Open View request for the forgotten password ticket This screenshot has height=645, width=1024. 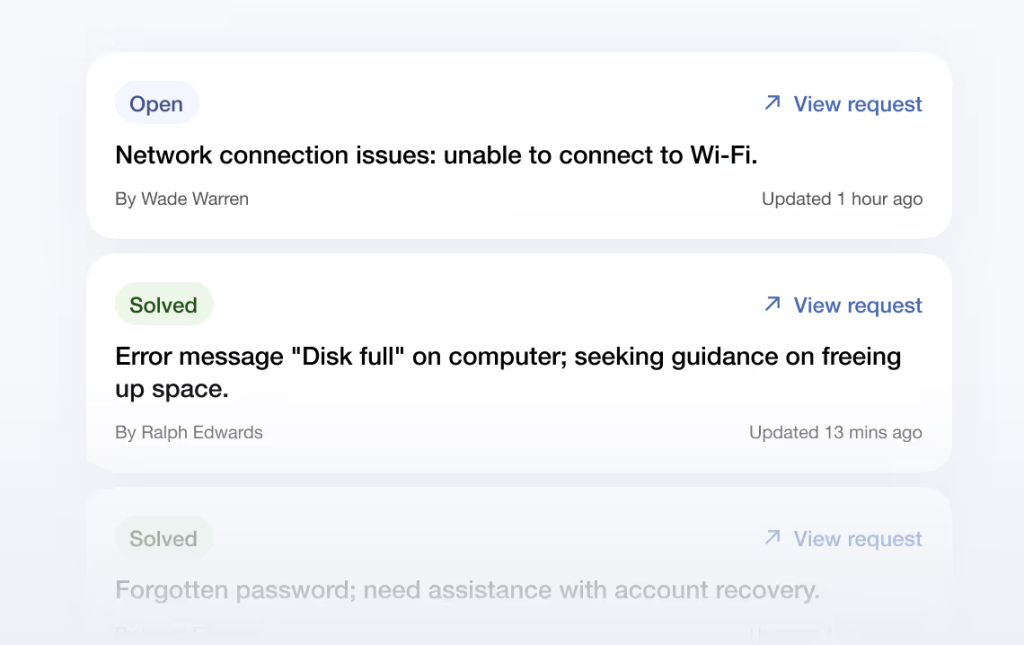pyautogui.click(x=857, y=539)
